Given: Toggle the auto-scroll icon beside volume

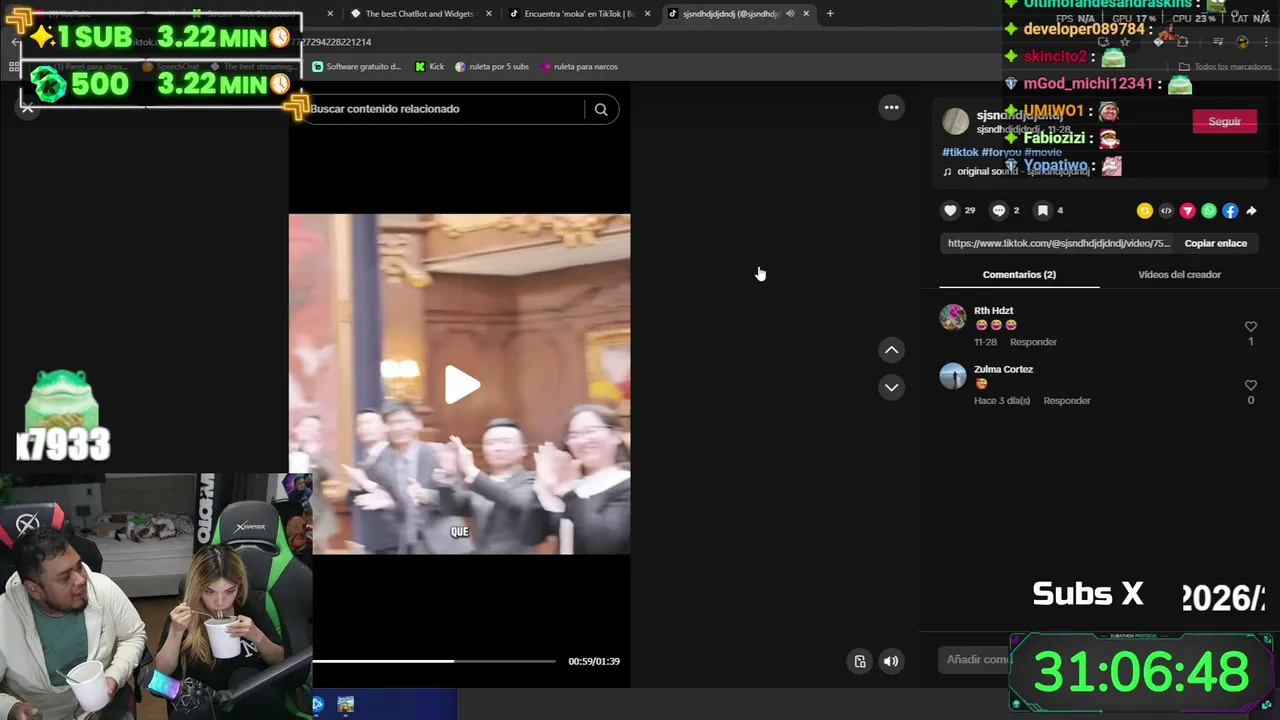Looking at the screenshot, I should 859,661.
